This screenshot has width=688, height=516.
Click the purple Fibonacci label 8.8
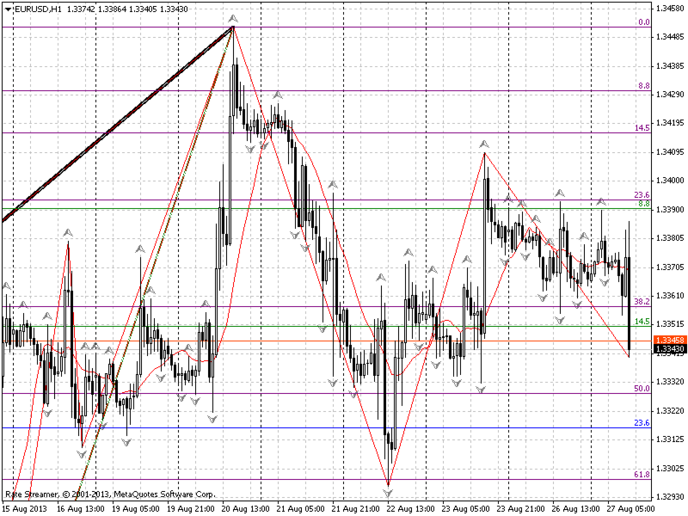pyautogui.click(x=644, y=86)
